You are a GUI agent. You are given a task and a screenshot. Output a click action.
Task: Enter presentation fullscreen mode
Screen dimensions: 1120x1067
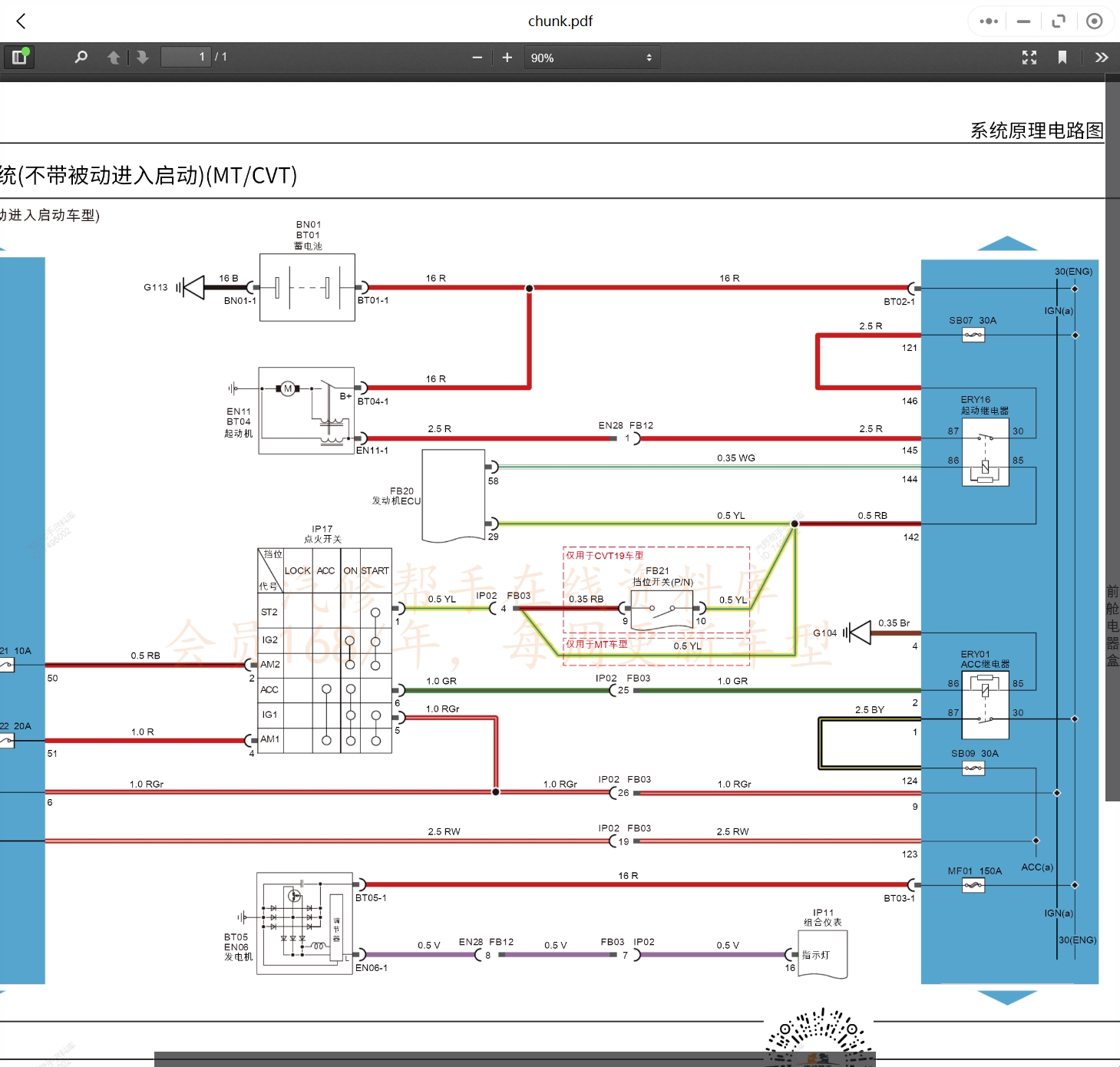pos(1029,57)
